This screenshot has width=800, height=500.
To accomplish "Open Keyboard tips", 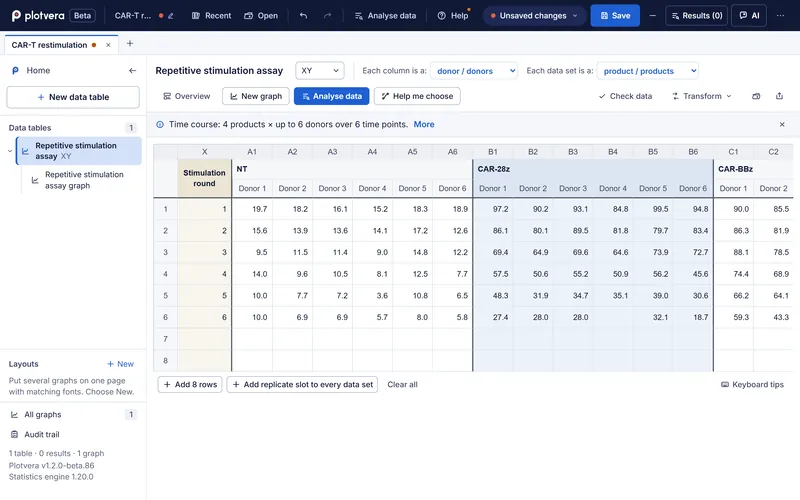I will [x=752, y=385].
